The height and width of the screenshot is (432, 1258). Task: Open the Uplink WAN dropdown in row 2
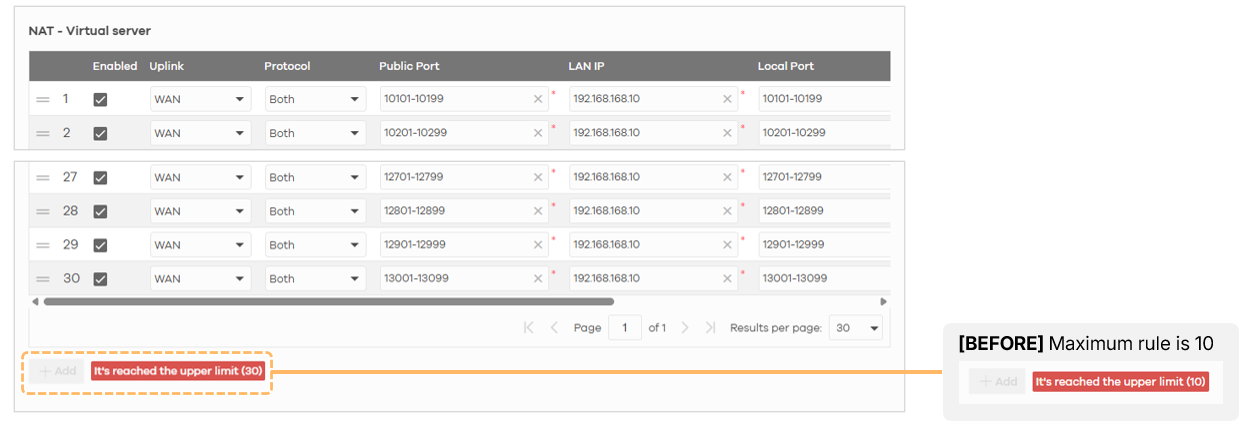(x=200, y=133)
